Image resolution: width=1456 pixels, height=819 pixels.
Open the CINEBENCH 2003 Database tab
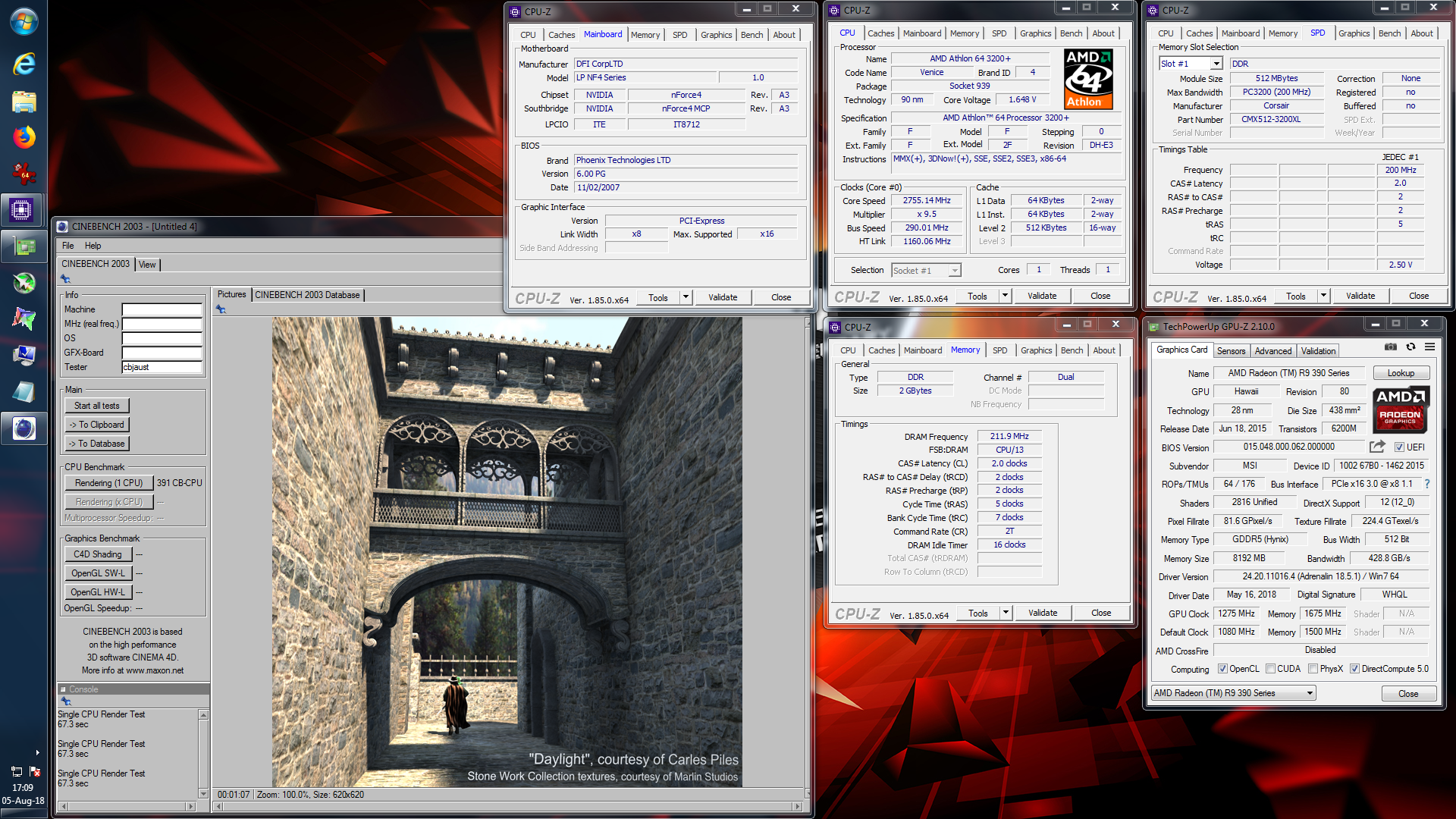307,295
